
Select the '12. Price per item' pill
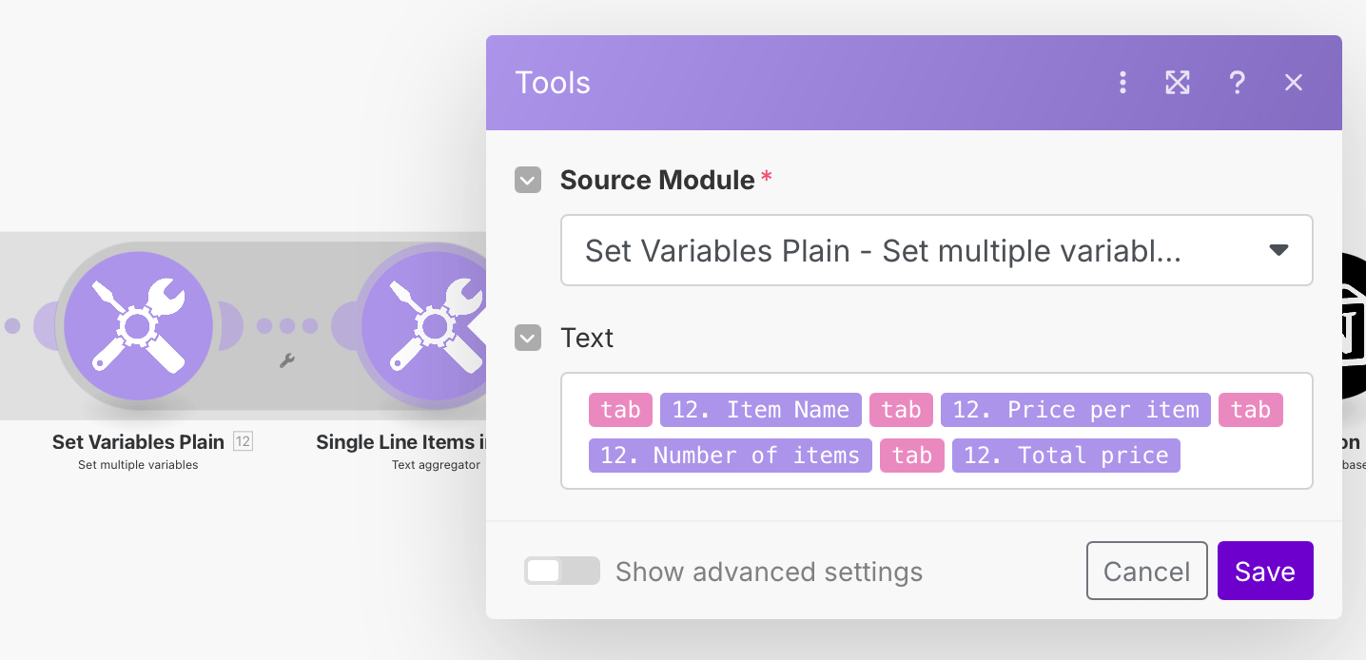click(x=1075, y=410)
